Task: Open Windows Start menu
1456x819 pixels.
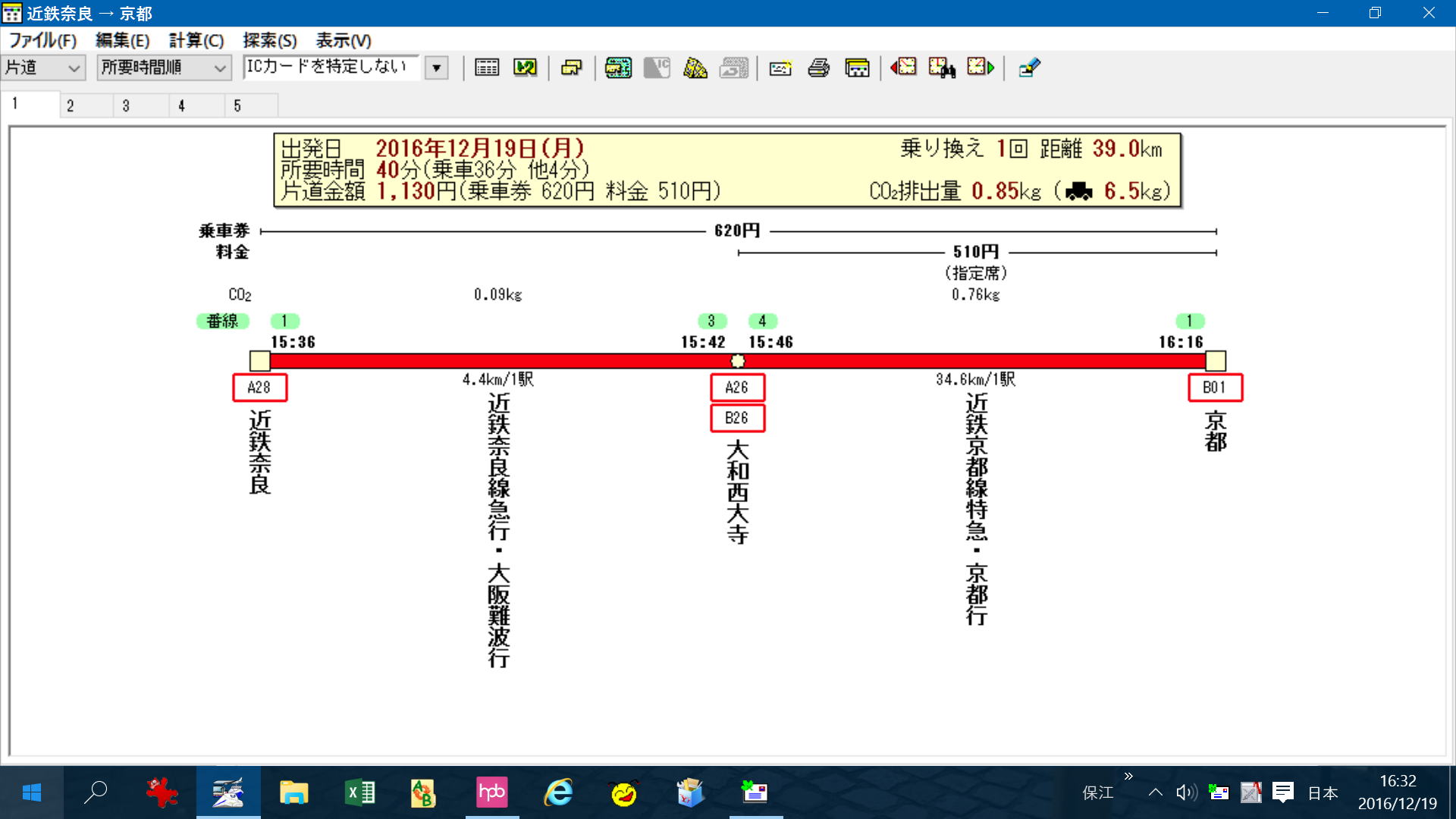Action: (x=31, y=792)
